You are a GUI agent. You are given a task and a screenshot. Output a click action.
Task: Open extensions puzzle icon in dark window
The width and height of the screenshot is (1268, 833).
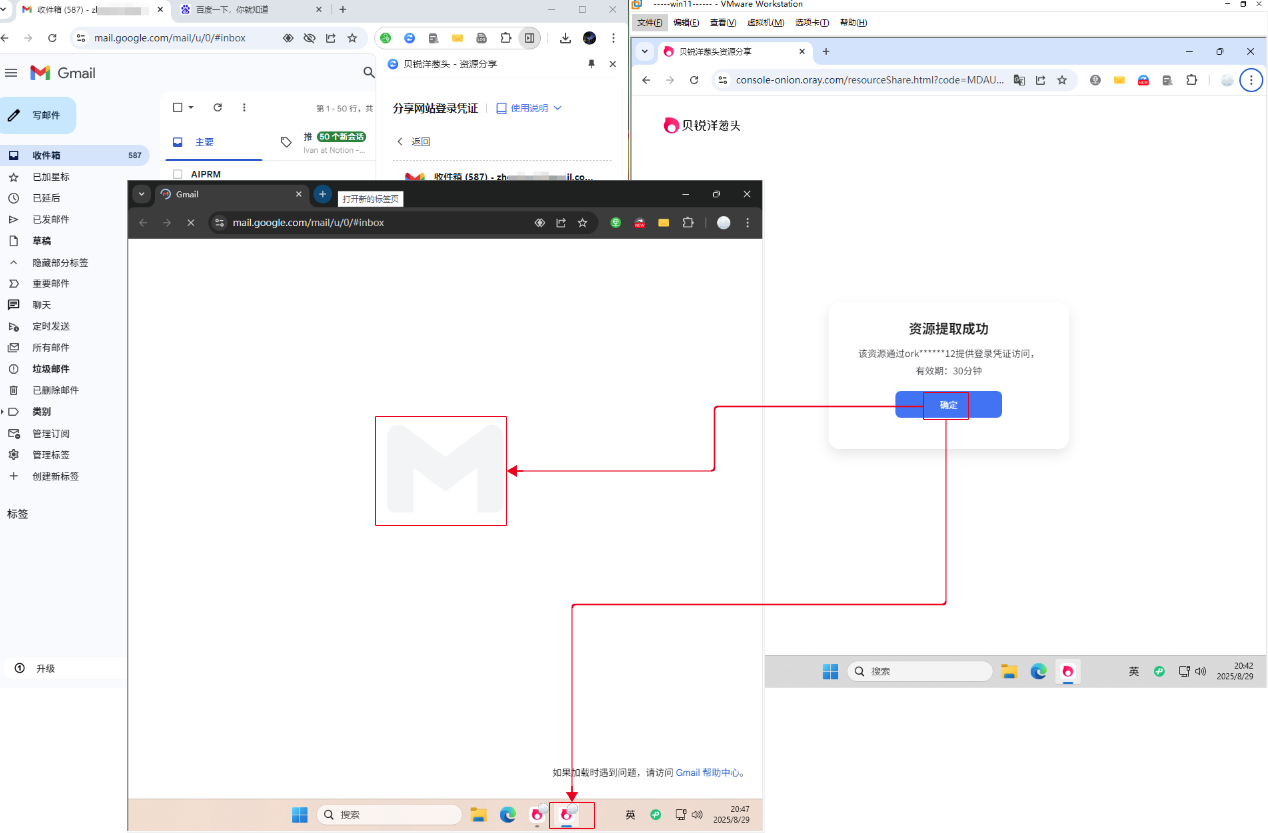click(688, 223)
